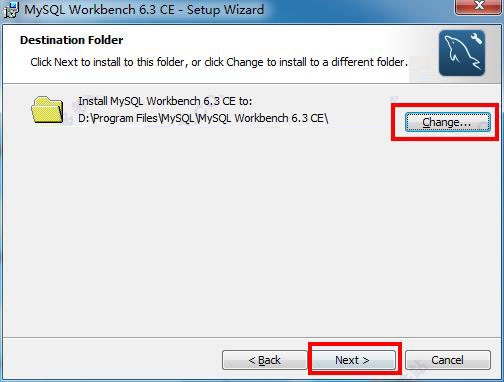This screenshot has height=382, width=504.
Task: Click the yellow destination folder icon
Action: (47, 110)
